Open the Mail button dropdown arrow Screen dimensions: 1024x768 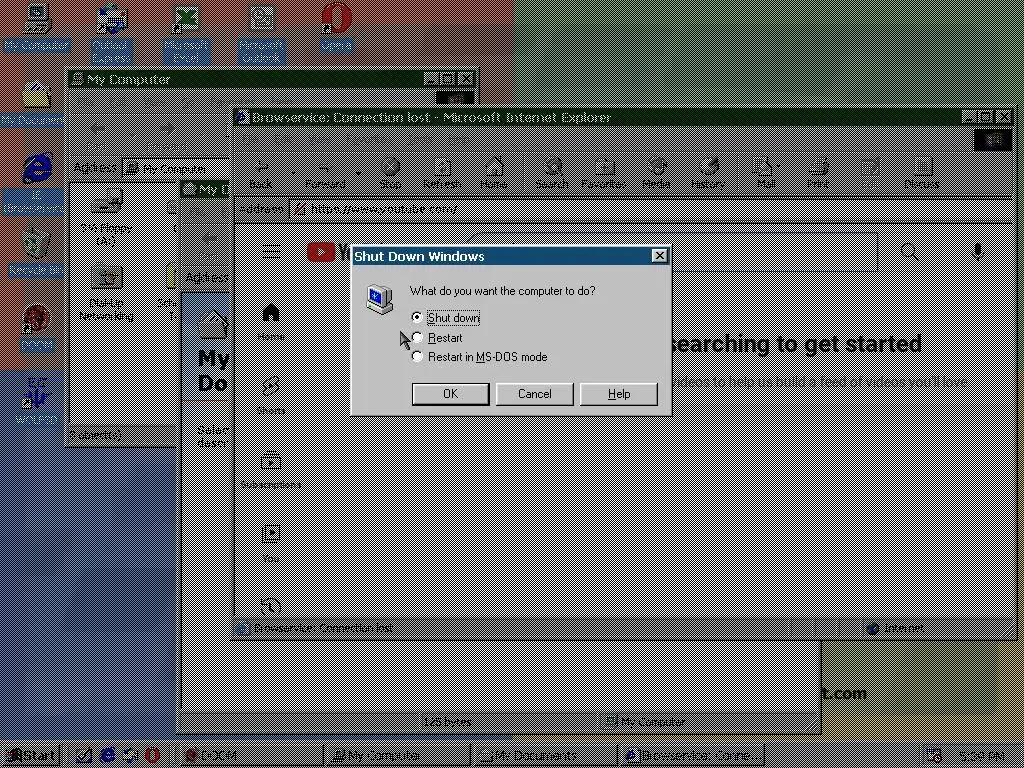(x=778, y=167)
